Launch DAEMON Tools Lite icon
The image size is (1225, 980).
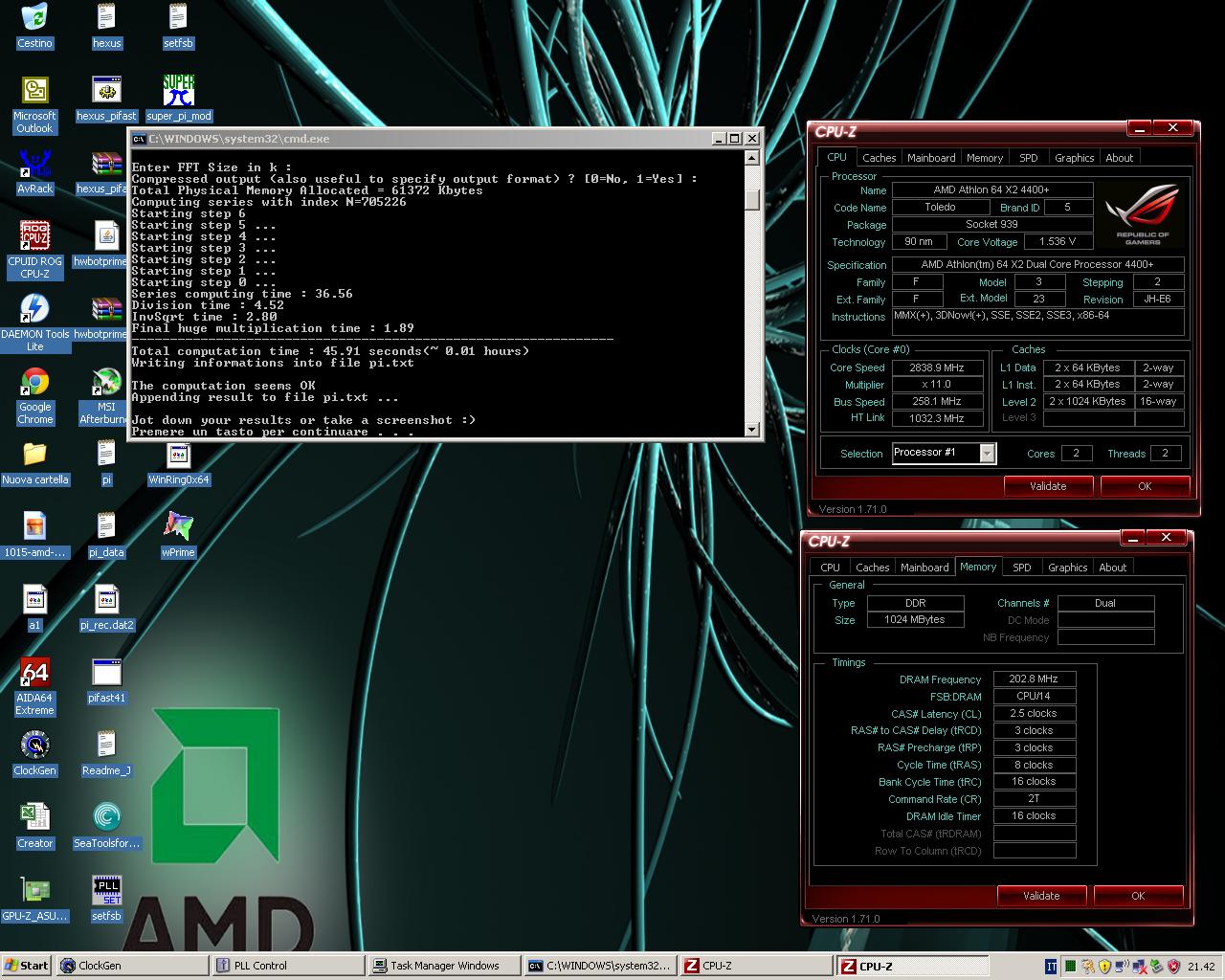(34, 323)
